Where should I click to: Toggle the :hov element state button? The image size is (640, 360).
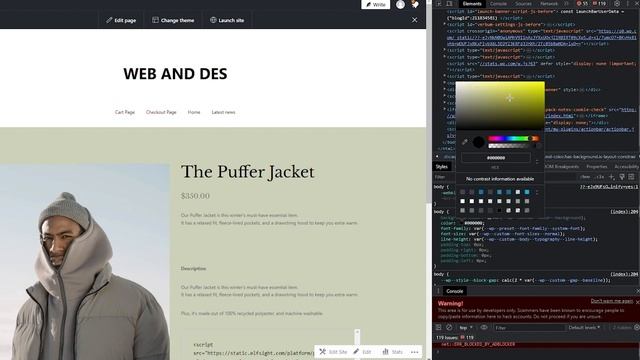pos(585,177)
